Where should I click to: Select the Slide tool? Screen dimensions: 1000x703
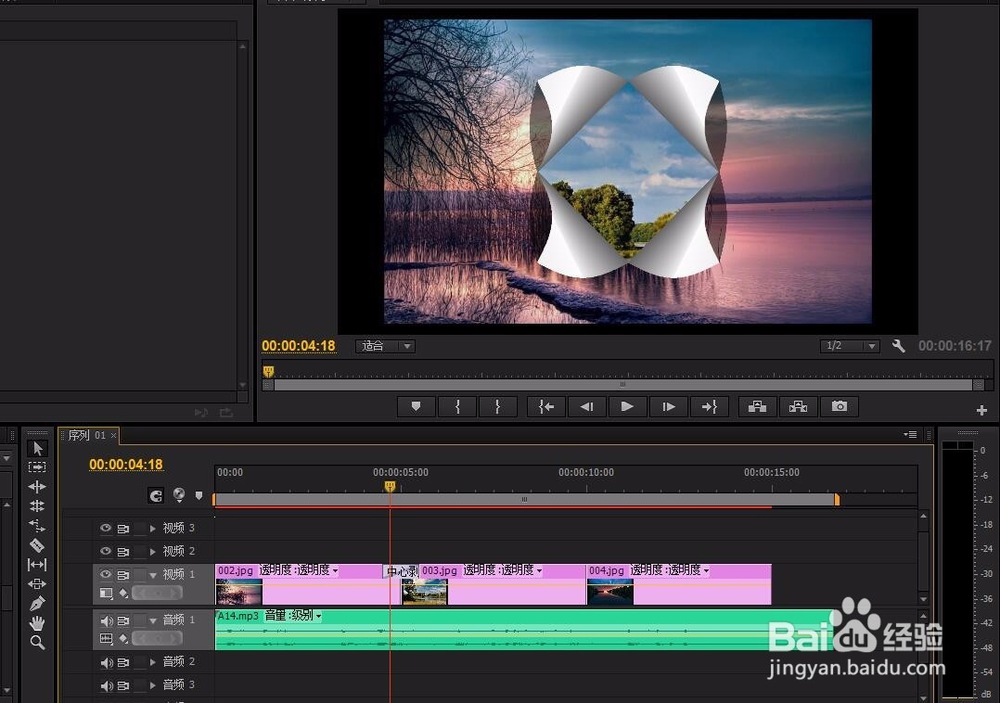point(37,584)
